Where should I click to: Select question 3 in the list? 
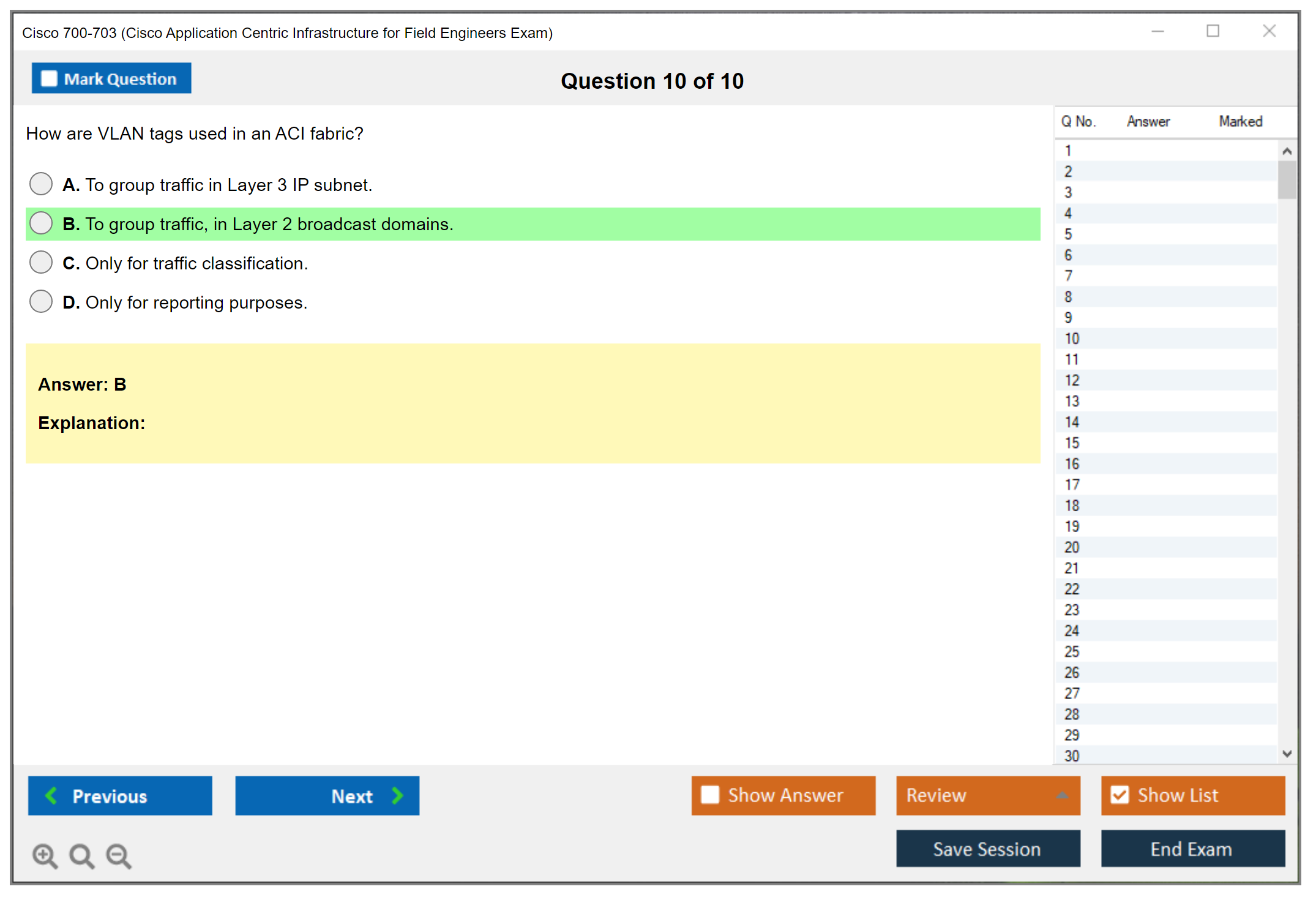[1068, 192]
